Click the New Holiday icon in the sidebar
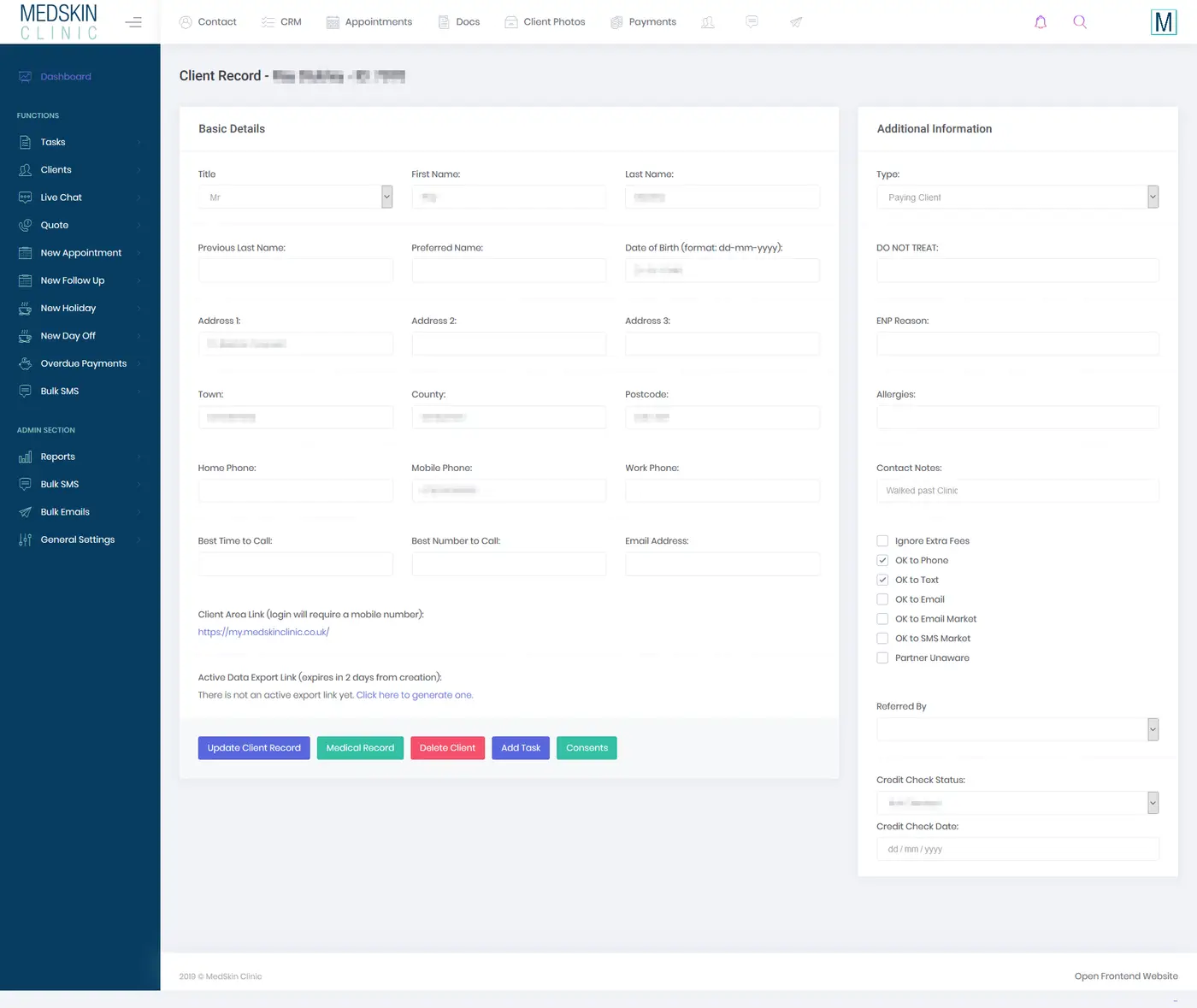The height and width of the screenshot is (1008, 1197). pyautogui.click(x=25, y=309)
